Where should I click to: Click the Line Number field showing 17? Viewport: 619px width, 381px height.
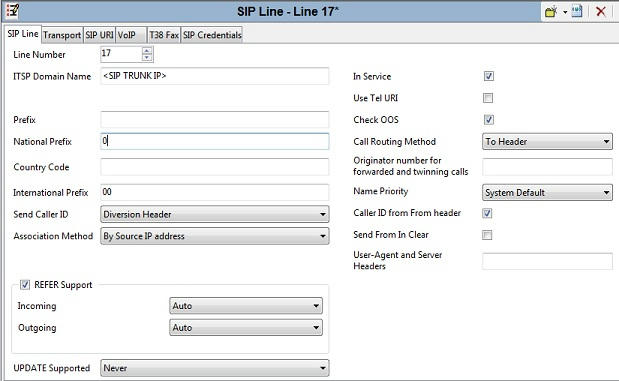(121, 54)
